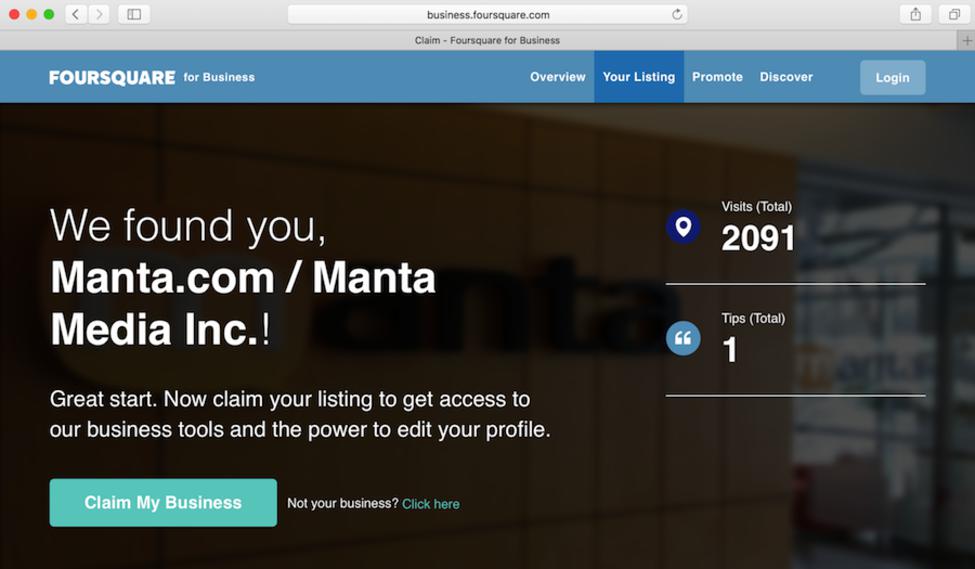The height and width of the screenshot is (569, 975).
Task: Click the quotation mark Tips icon
Action: click(683, 338)
